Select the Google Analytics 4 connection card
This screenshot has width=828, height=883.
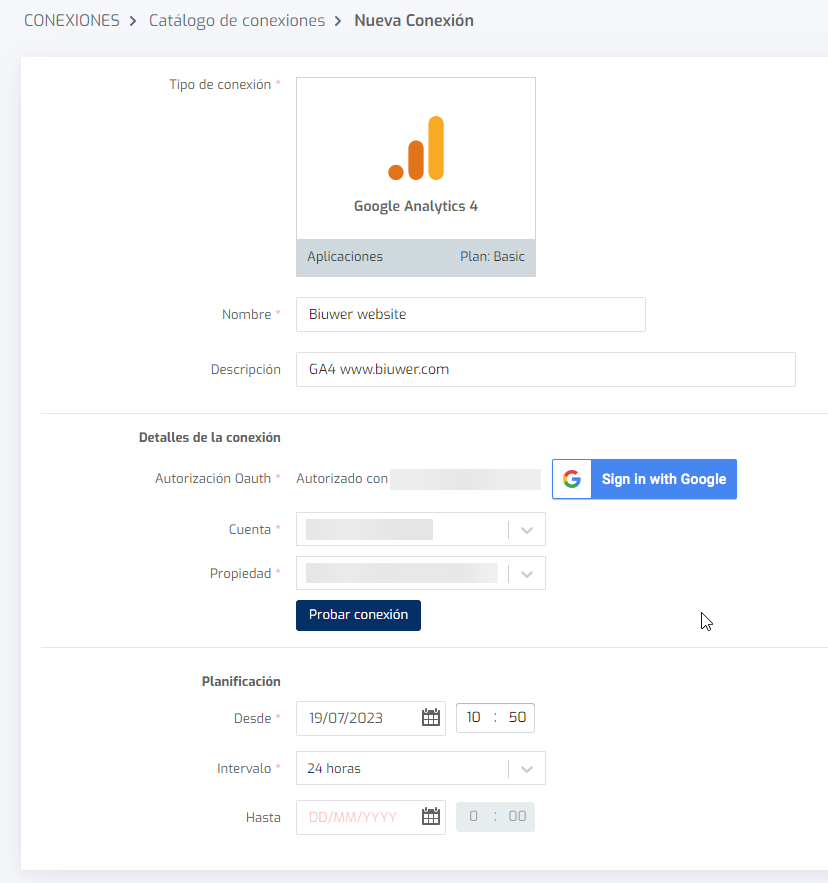pos(416,177)
